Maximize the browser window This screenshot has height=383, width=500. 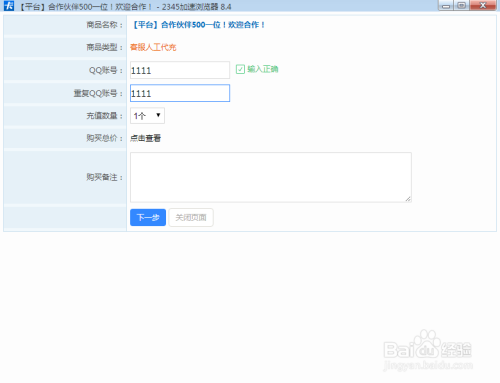click(461, 6)
